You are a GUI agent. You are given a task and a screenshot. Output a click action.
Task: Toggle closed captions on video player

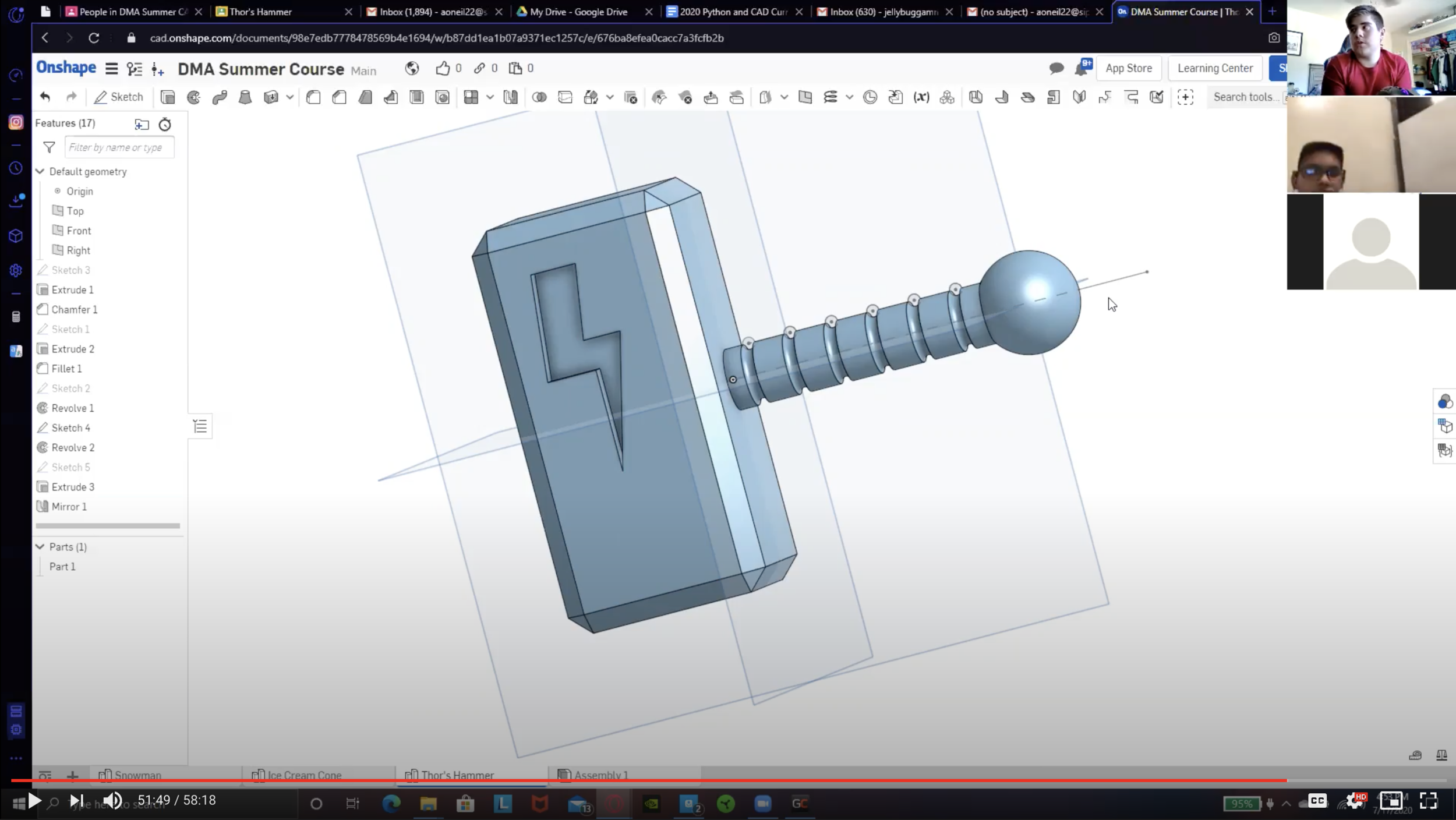point(1317,801)
